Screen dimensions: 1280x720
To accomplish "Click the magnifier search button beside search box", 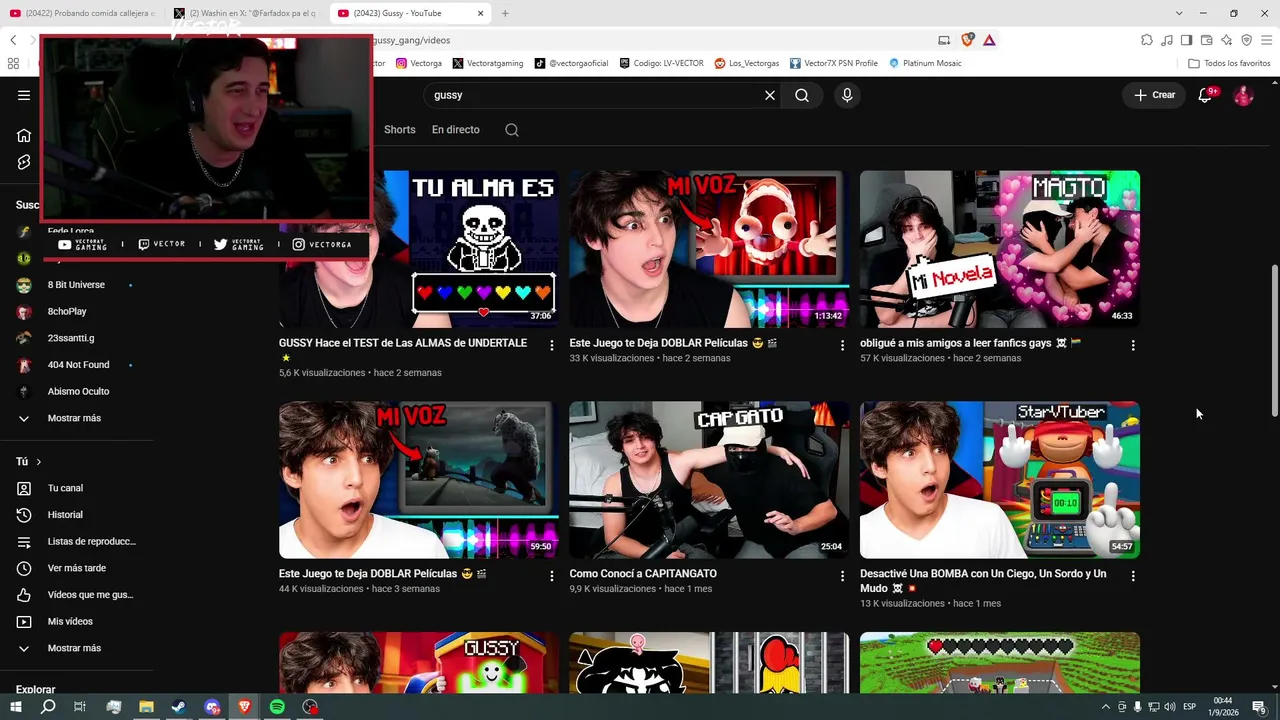I will click(802, 95).
